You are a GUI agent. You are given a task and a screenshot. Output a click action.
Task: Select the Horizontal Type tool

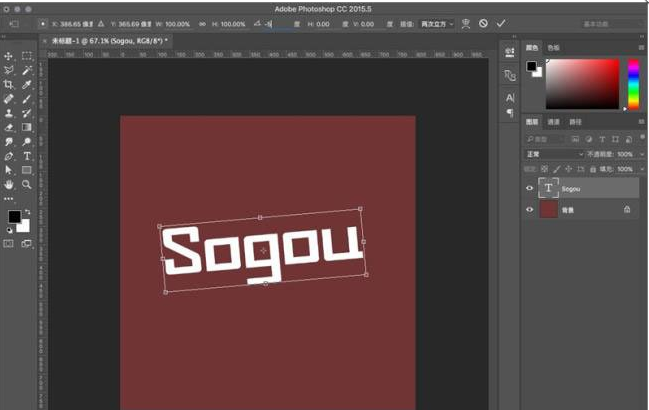(27, 156)
